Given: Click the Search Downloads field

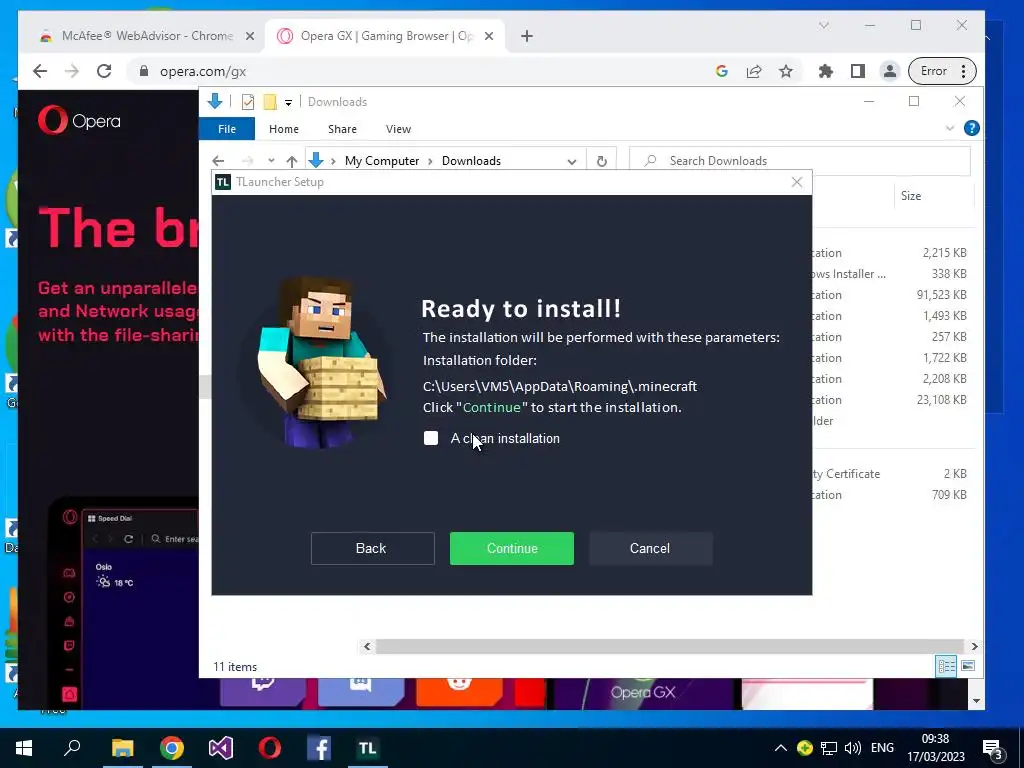Looking at the screenshot, I should [799, 161].
